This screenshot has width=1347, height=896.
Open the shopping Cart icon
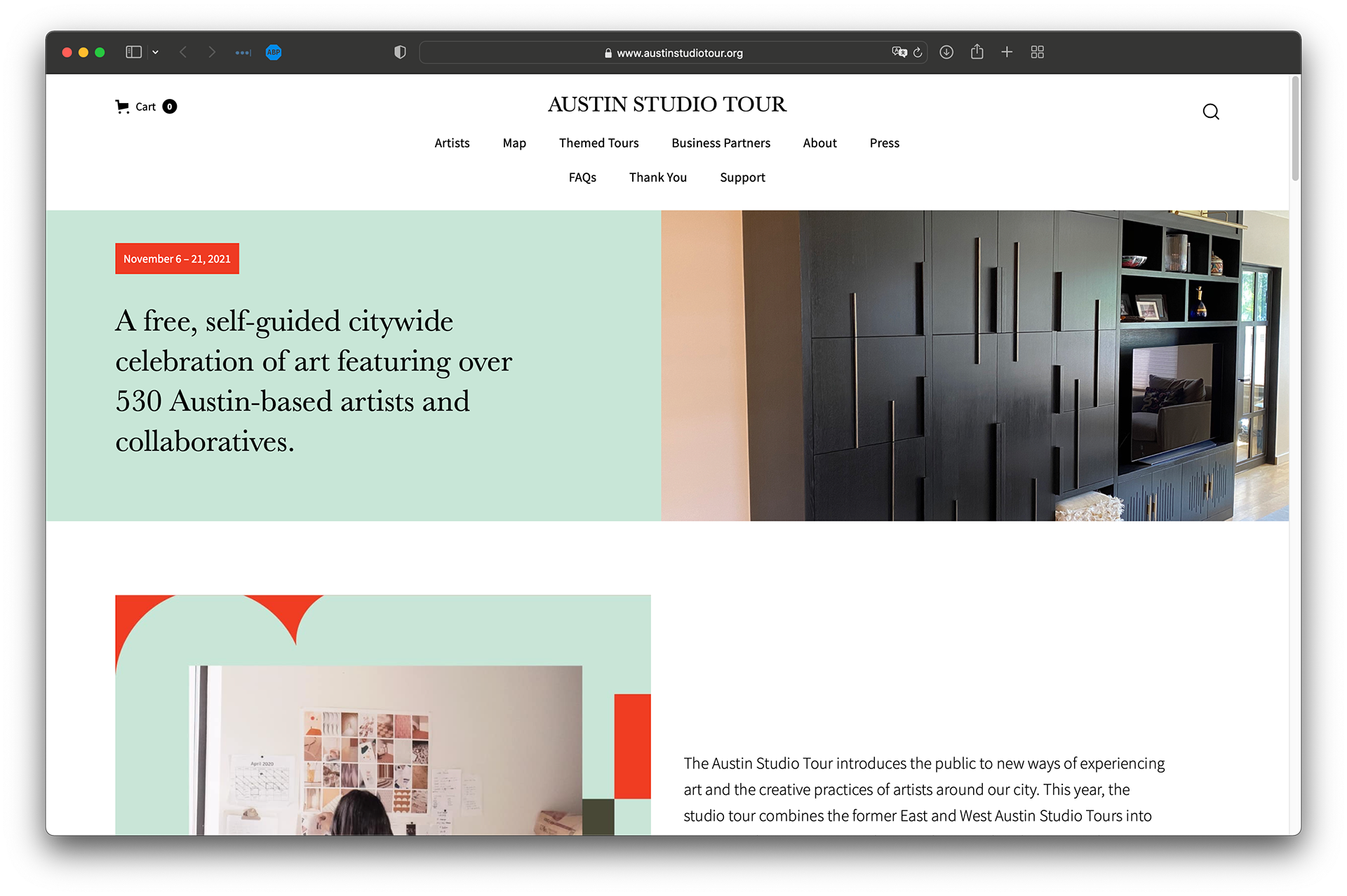[x=123, y=107]
